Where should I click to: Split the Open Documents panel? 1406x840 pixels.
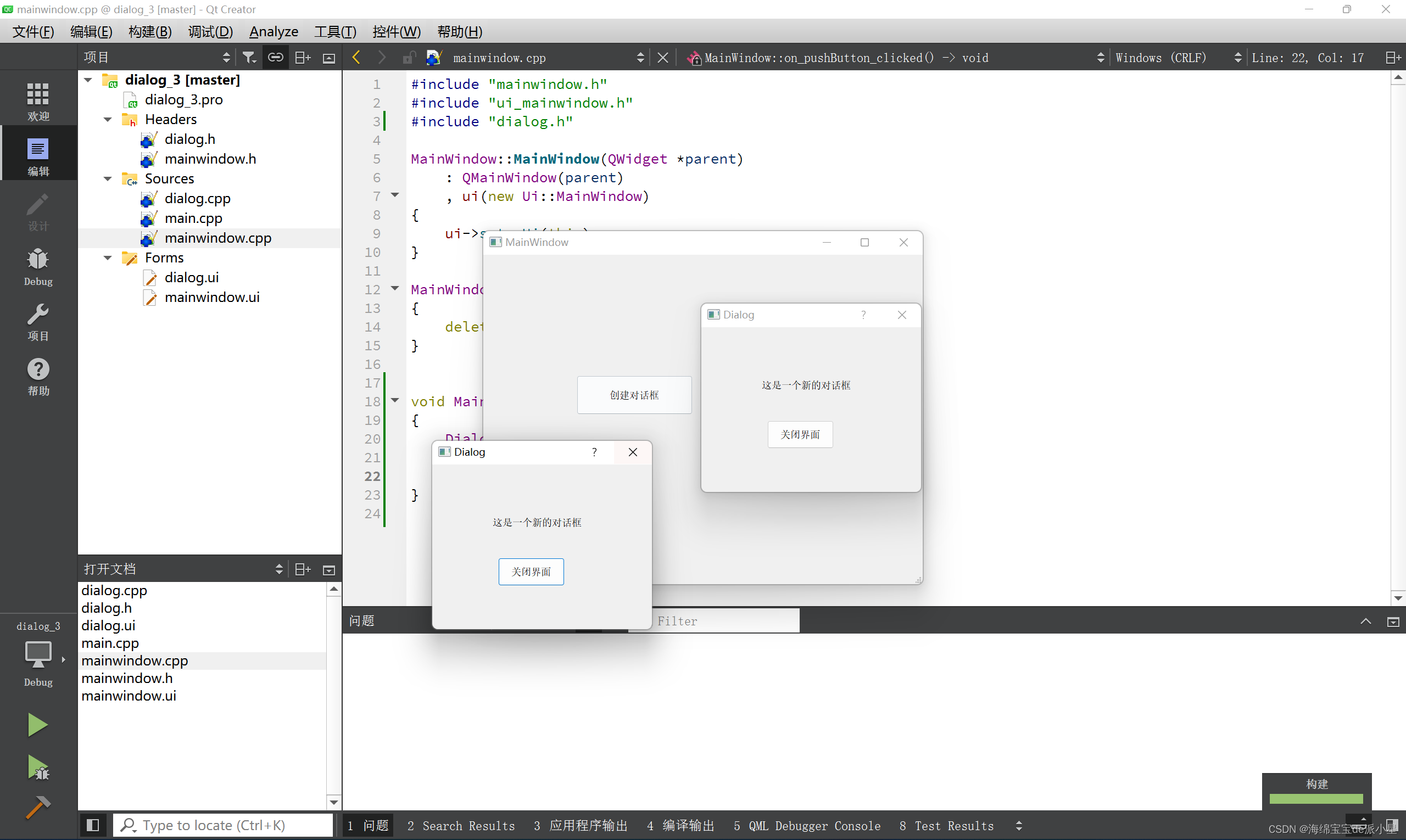click(x=303, y=569)
